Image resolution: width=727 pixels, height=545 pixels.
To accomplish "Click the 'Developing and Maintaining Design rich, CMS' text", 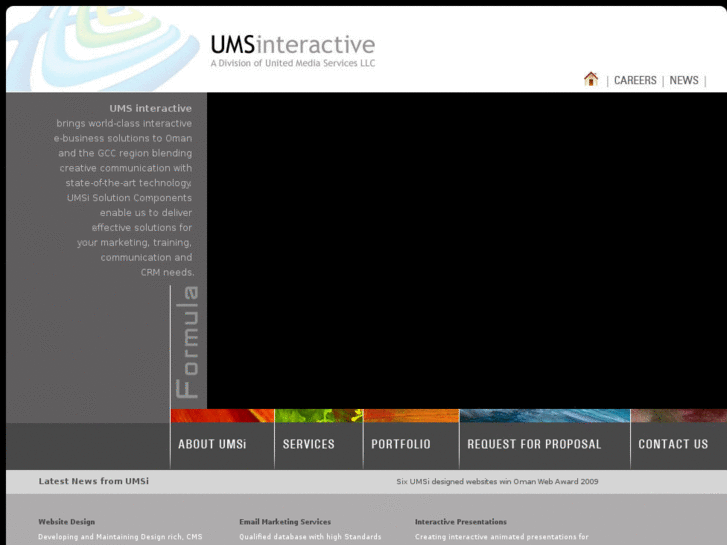I will coord(120,537).
